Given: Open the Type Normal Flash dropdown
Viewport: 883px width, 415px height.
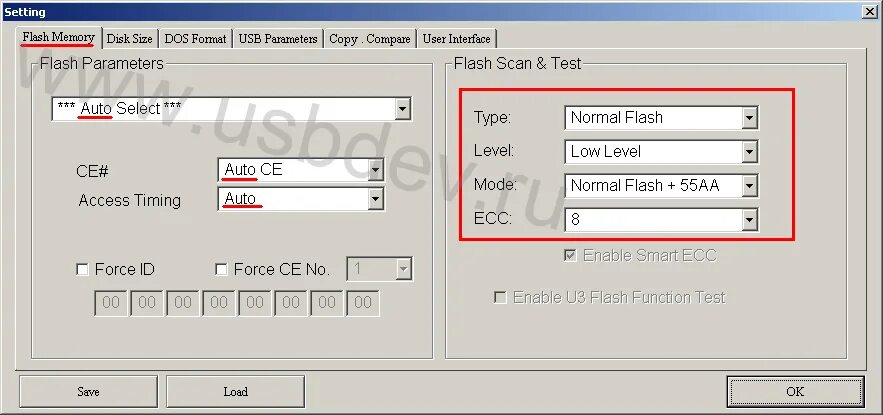Looking at the screenshot, I should [661, 118].
